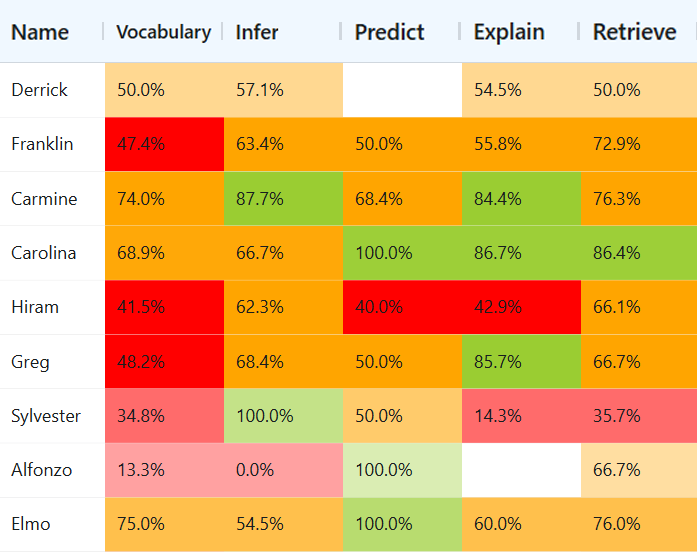The width and height of the screenshot is (697, 552).
Task: Click the Vocabulary column header
Action: [x=163, y=32]
